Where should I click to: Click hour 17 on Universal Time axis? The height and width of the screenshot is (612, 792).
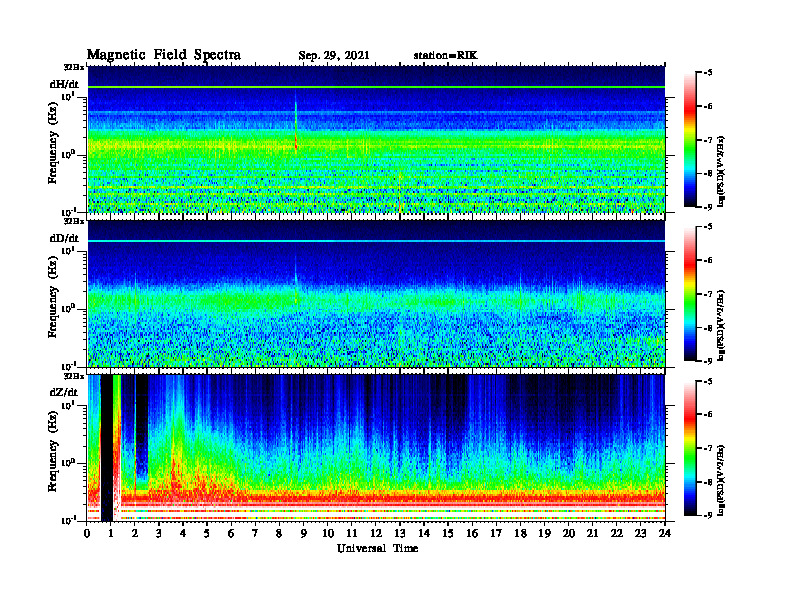(497, 534)
